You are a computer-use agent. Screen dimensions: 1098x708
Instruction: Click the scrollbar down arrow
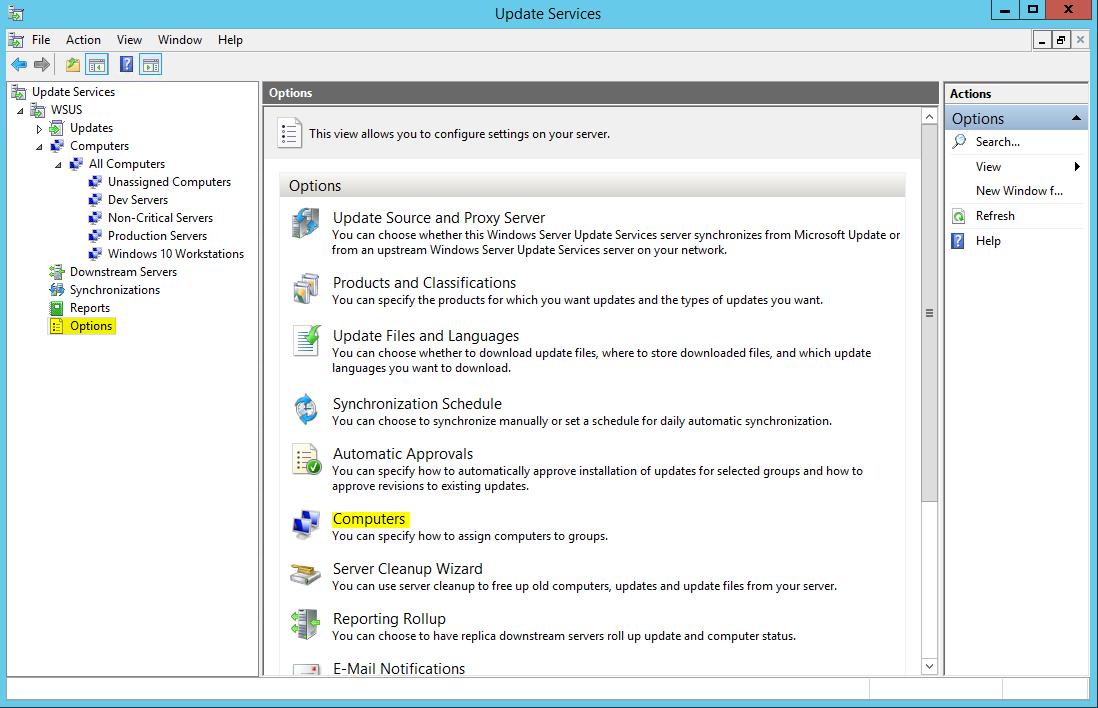coord(929,665)
